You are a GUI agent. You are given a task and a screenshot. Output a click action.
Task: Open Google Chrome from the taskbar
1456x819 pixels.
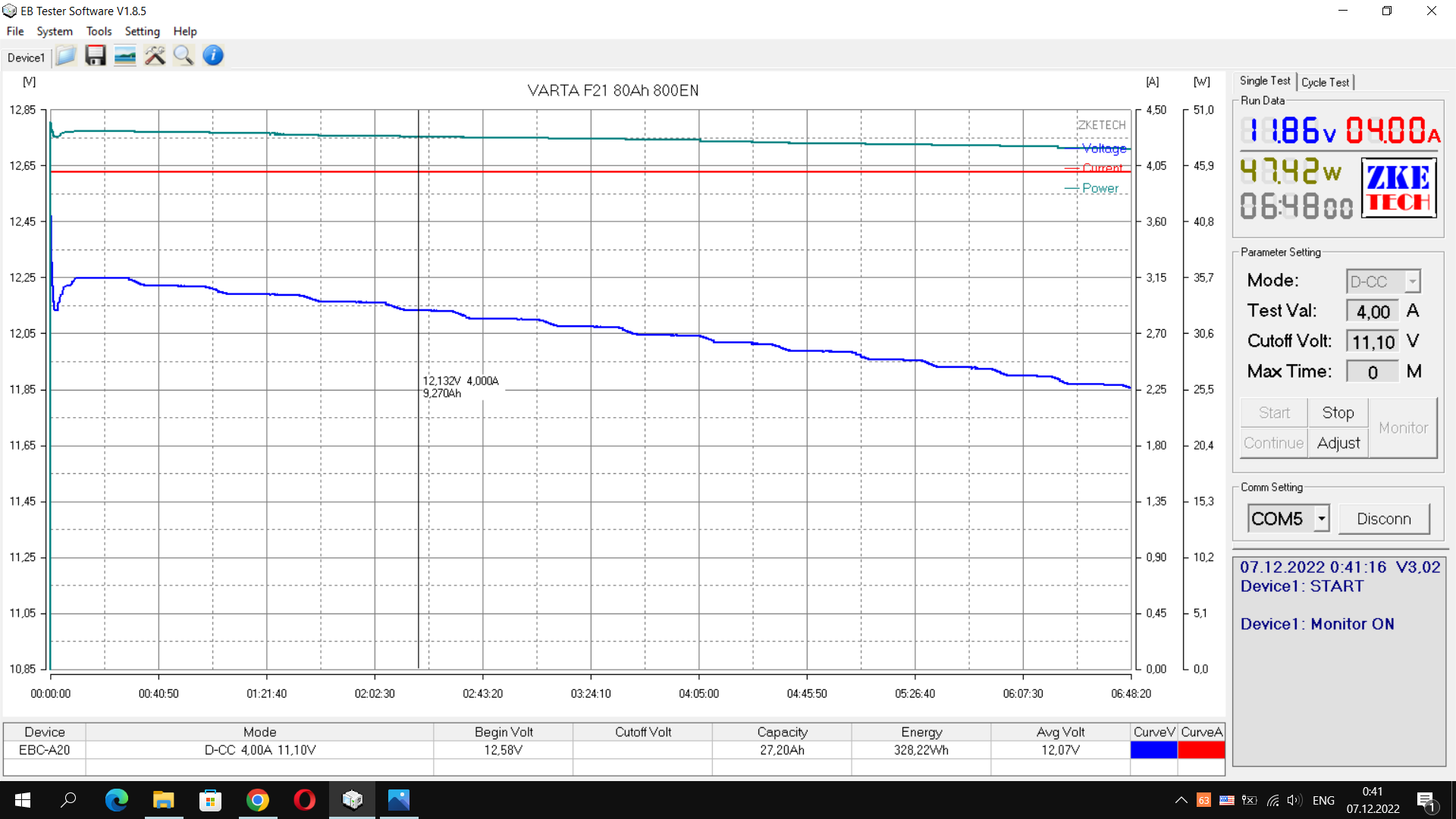pos(258,800)
